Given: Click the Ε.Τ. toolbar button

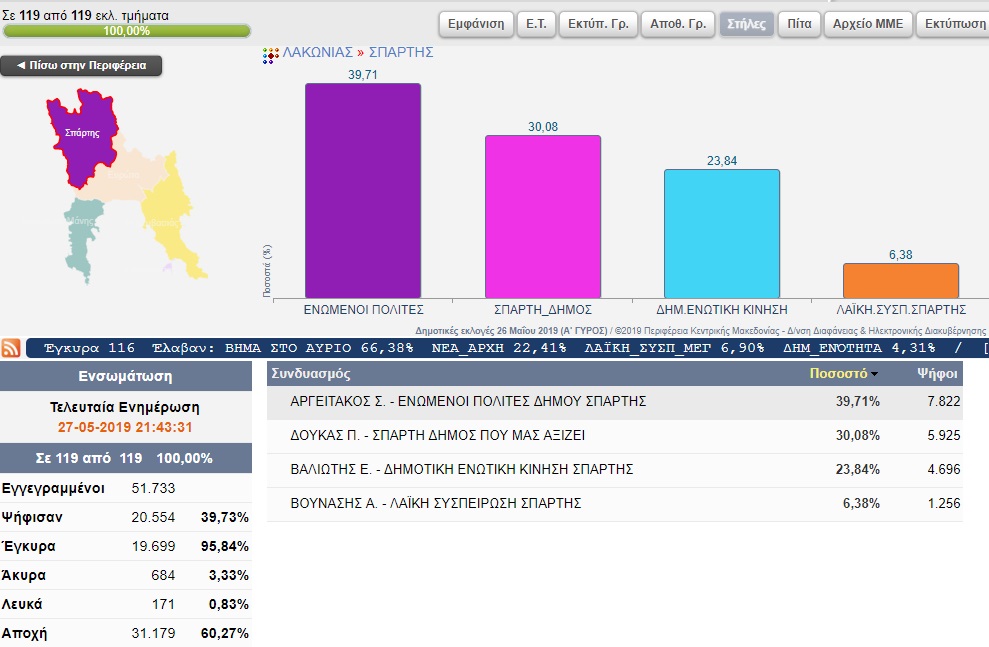Looking at the screenshot, I should [536, 24].
